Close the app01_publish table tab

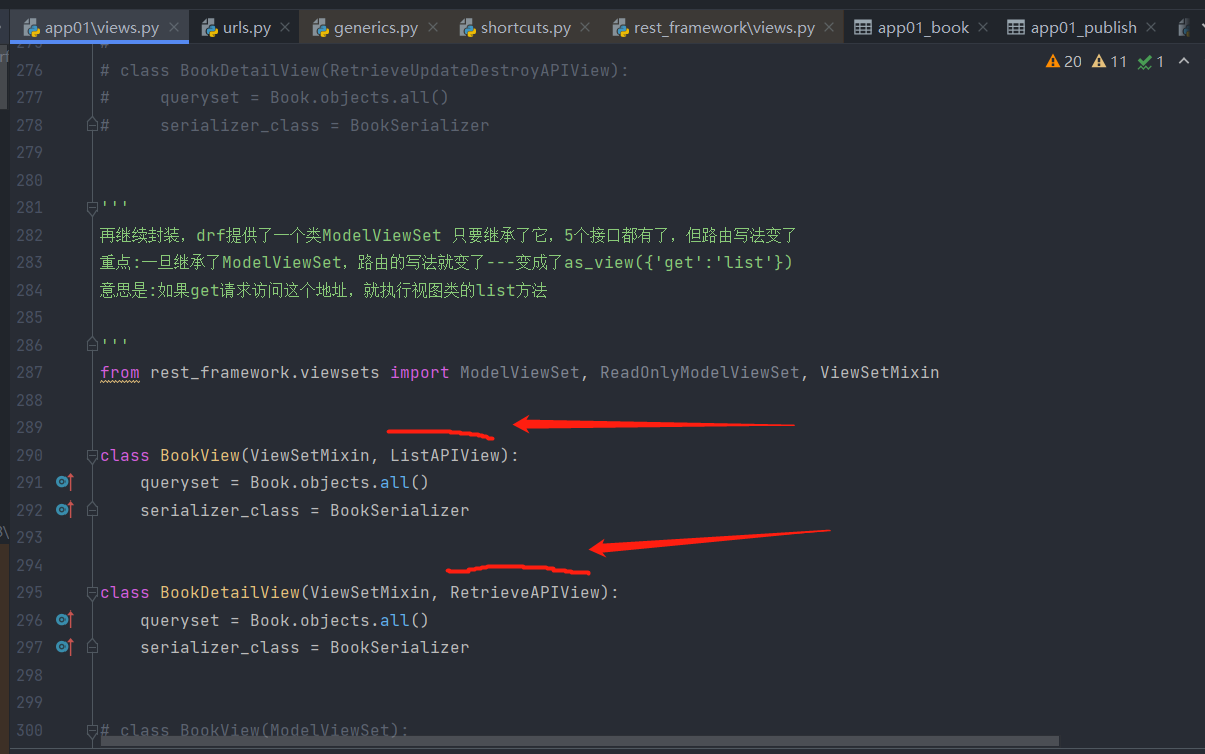[x=1152, y=28]
